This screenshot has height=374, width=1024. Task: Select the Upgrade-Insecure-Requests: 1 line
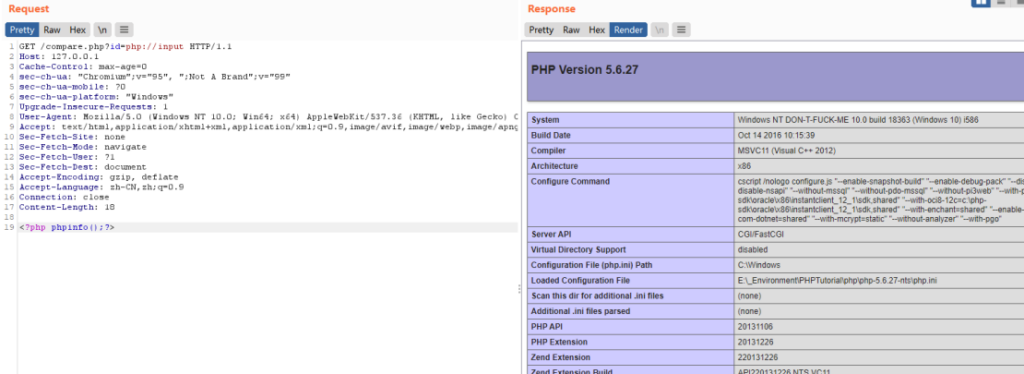pos(93,106)
